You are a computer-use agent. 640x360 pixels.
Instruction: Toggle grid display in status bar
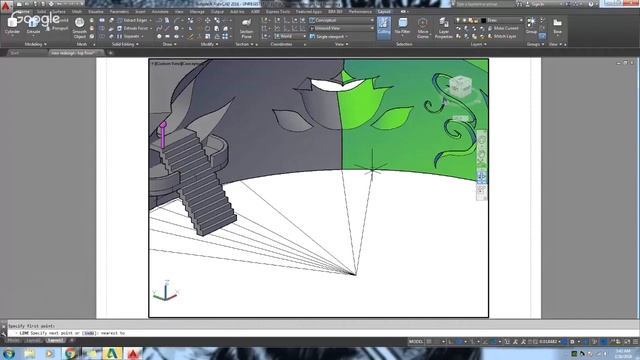coord(429,342)
